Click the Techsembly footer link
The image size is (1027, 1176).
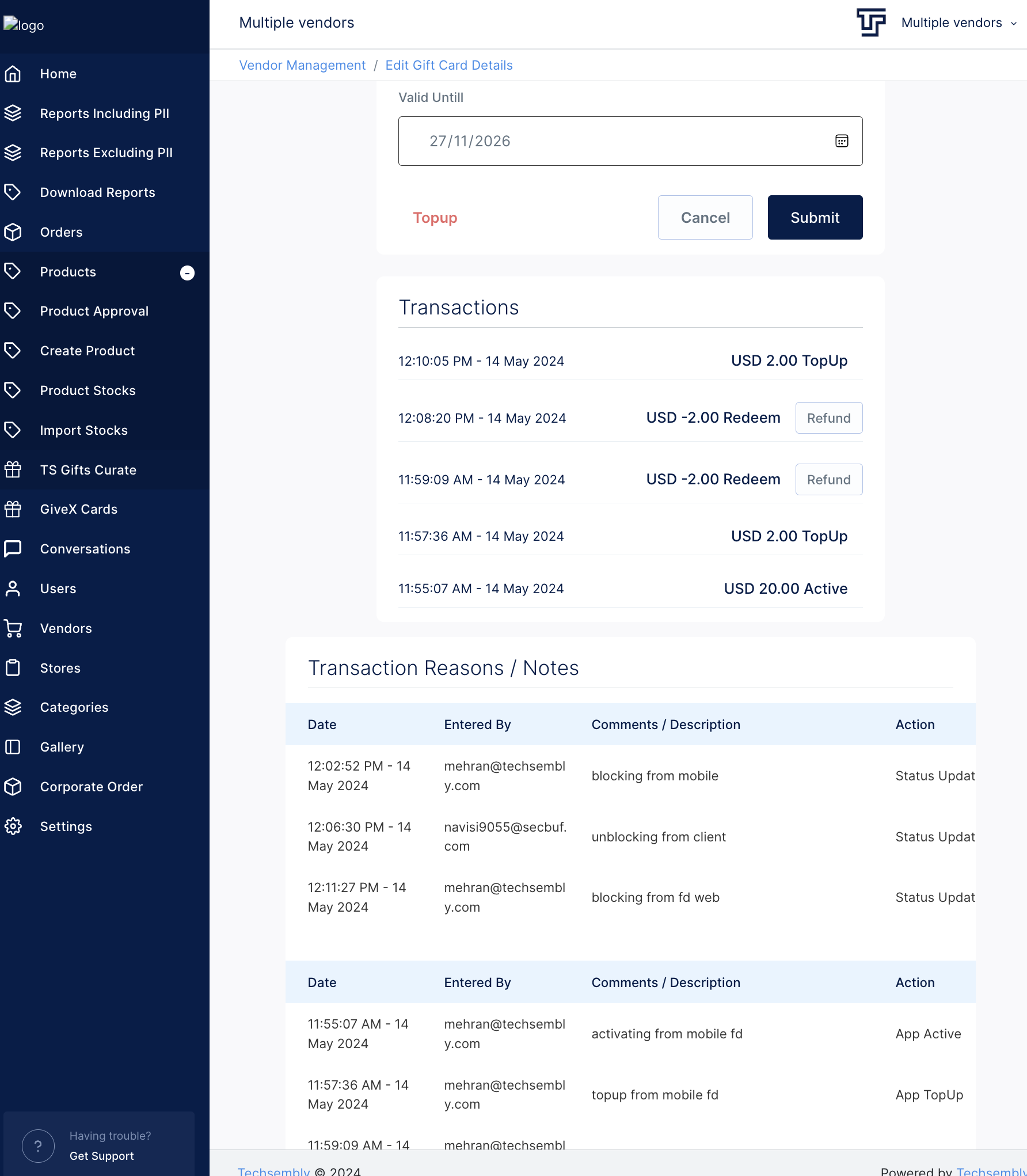(273, 1171)
